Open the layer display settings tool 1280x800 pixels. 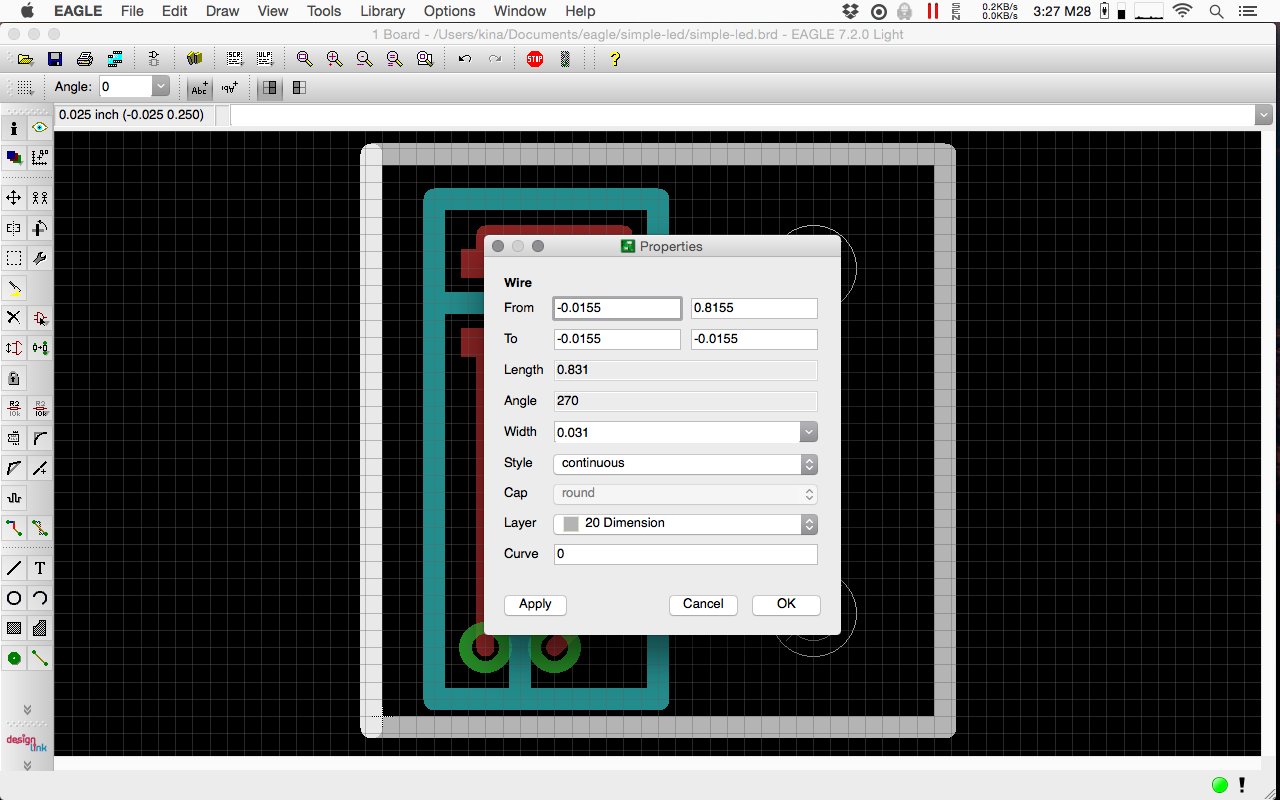(14, 158)
